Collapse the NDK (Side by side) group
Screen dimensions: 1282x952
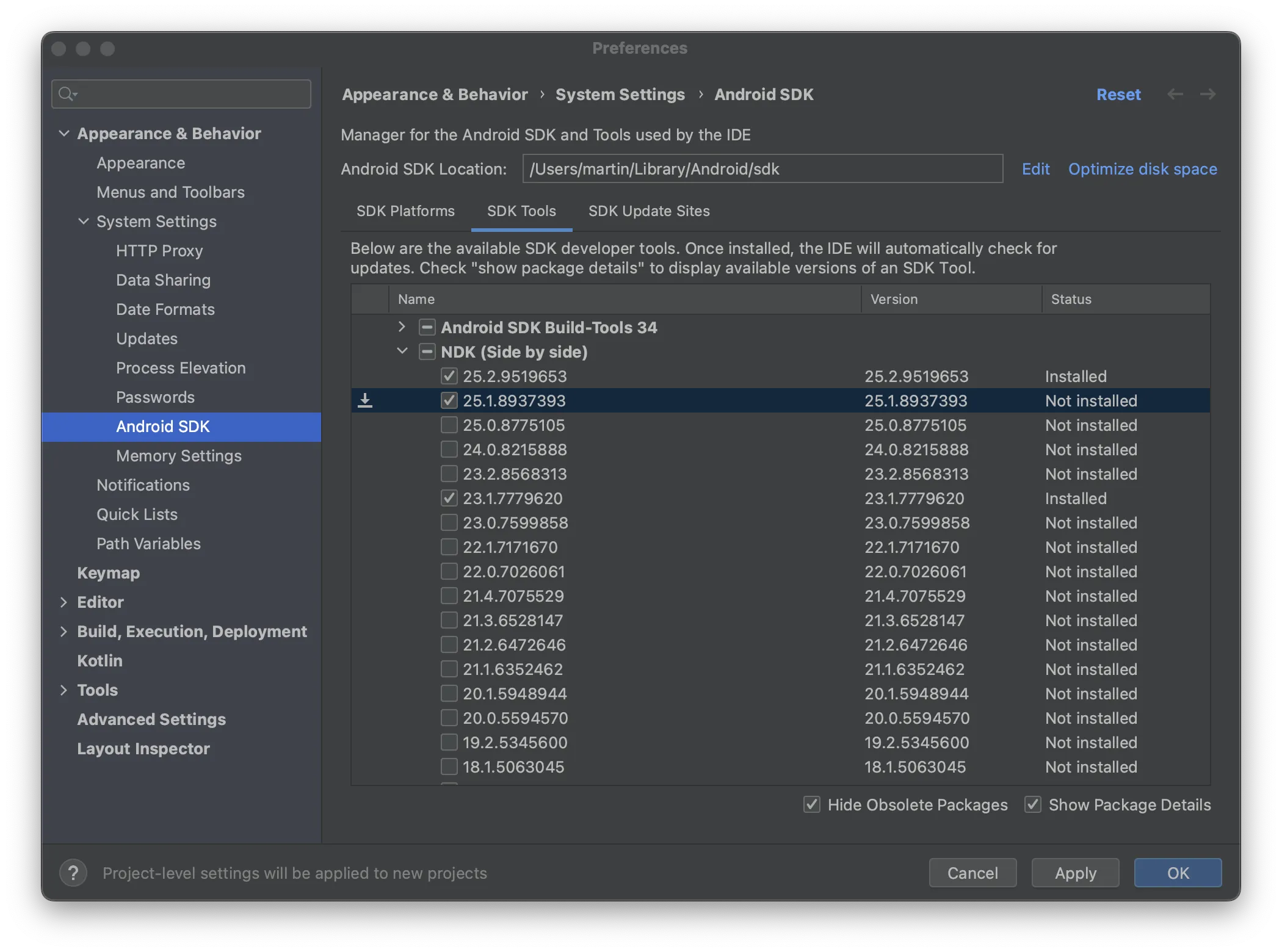[402, 352]
